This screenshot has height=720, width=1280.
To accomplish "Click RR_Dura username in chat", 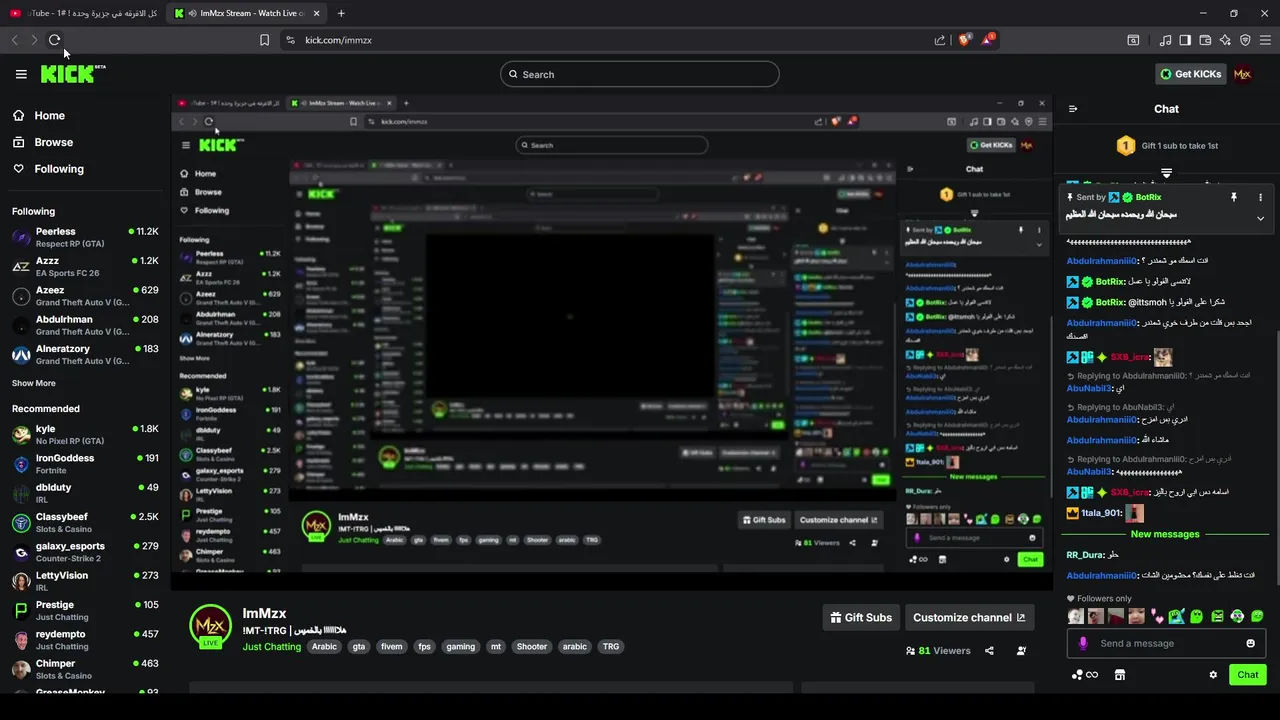I will 1085,555.
